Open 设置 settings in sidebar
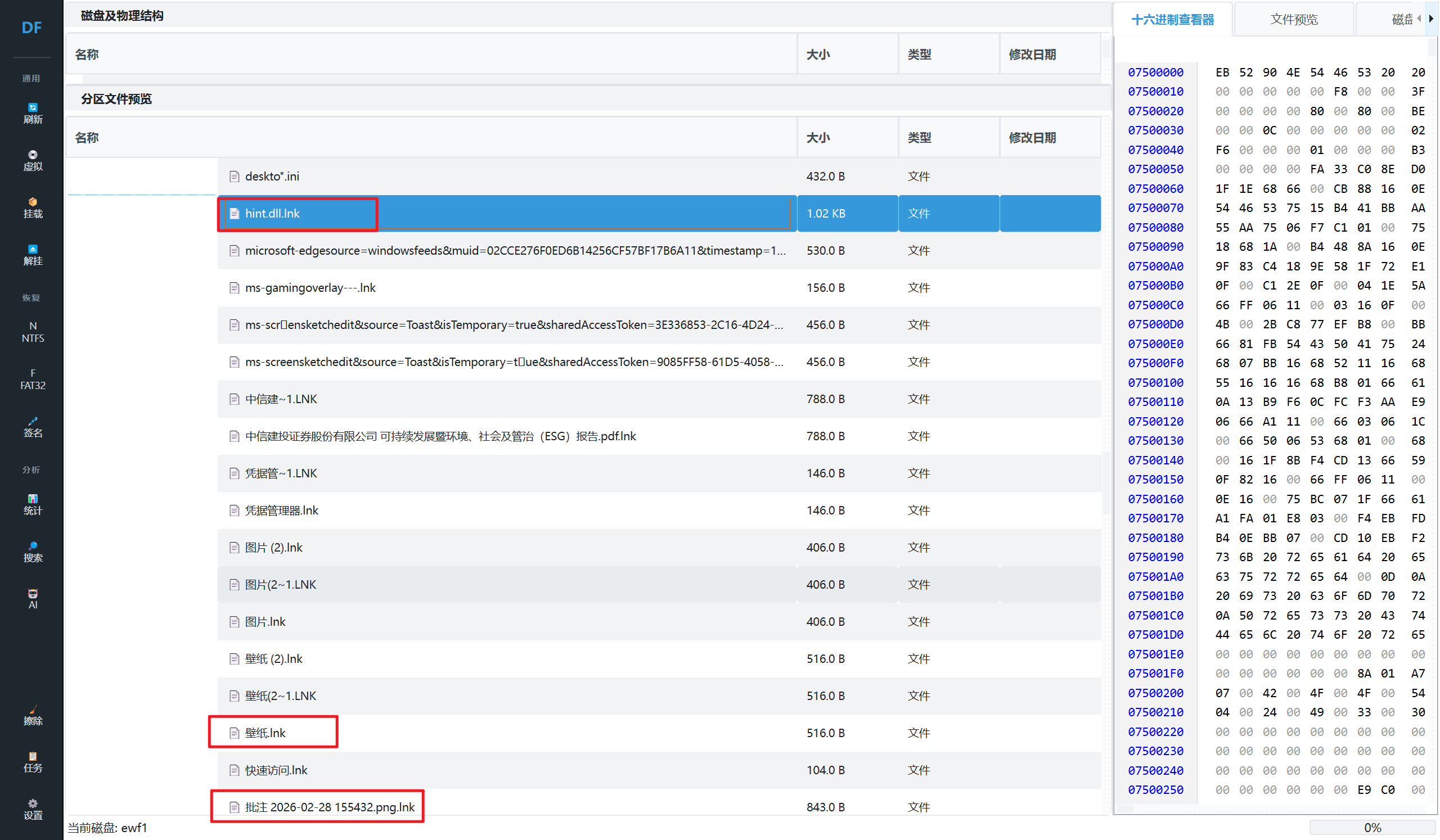Viewport: 1440px width, 840px height. click(x=33, y=809)
